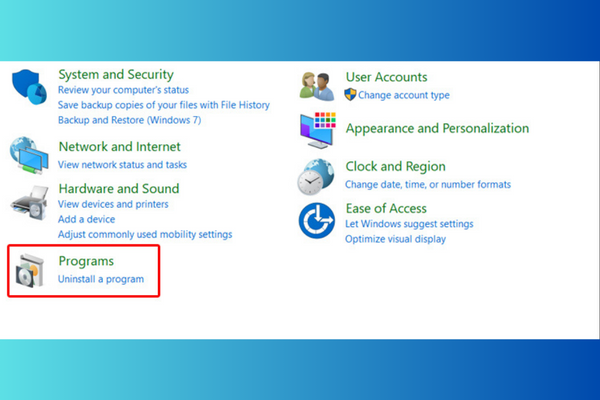
Task: Select View devices and printers
Action: pyautogui.click(x=113, y=204)
